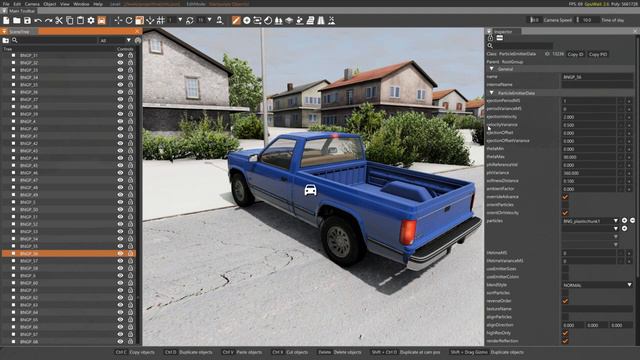This screenshot has height=360, width=640.
Task: Open the View menu
Action: point(65,4)
